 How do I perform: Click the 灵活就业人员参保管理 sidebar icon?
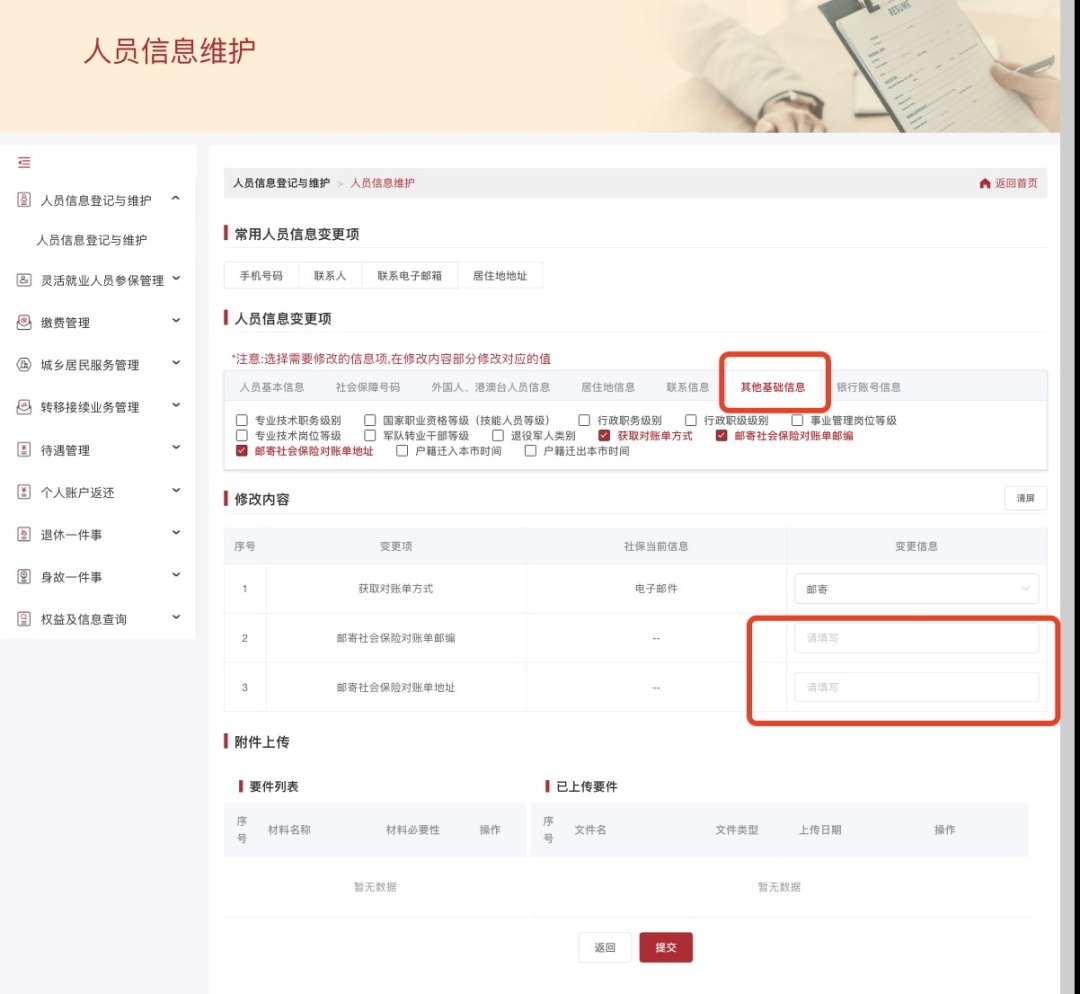[x=23, y=280]
